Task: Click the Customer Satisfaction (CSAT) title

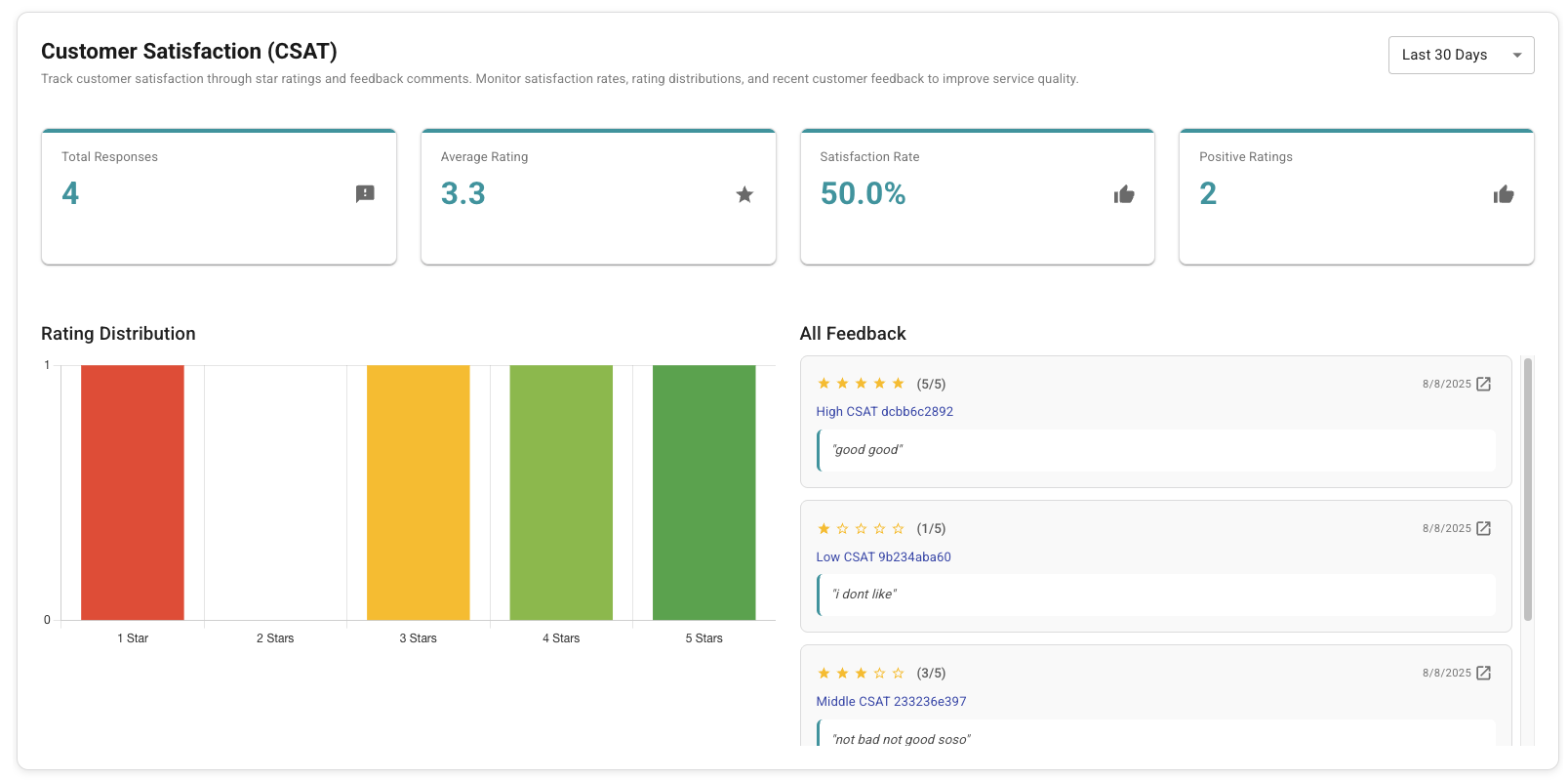Action: [189, 51]
